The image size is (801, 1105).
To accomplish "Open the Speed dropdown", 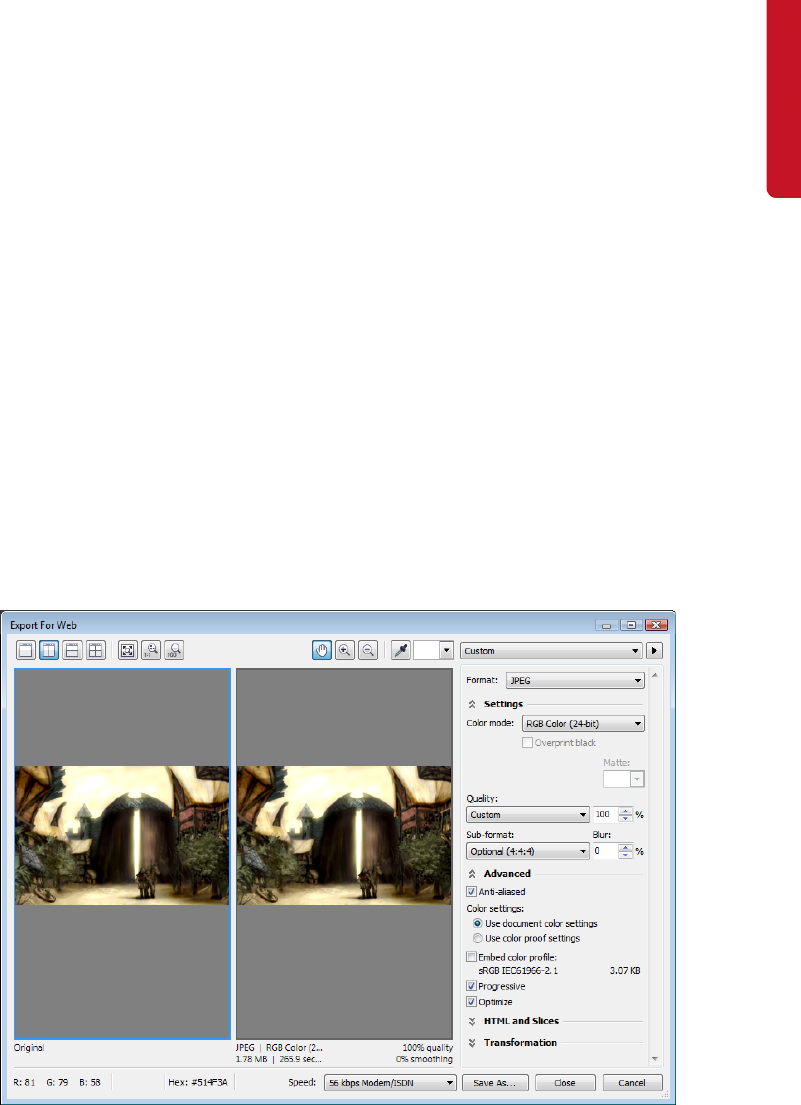I will tap(390, 1082).
